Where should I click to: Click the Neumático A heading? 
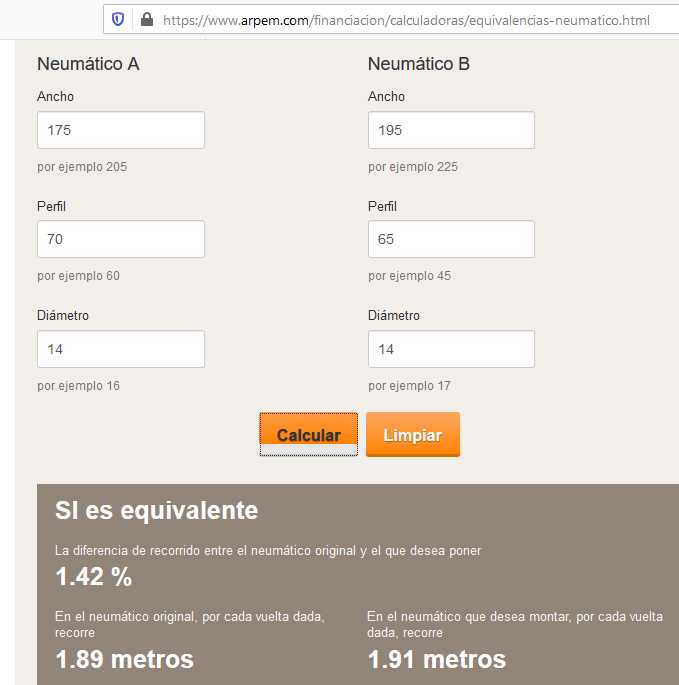[x=88, y=64]
